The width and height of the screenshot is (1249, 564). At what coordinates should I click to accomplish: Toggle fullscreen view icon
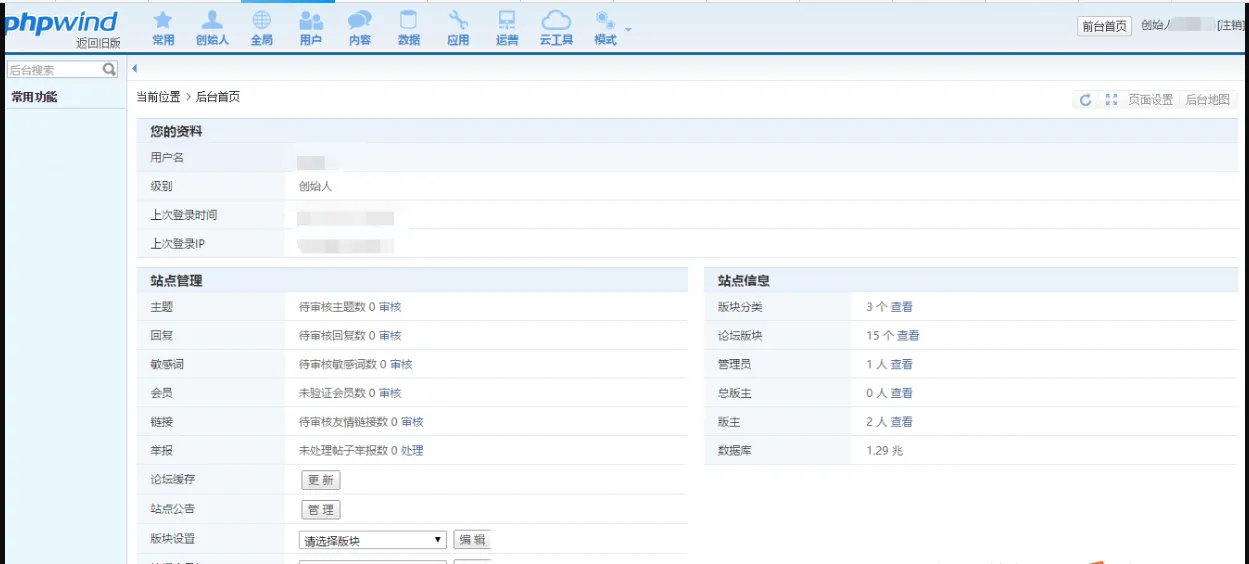[1111, 100]
